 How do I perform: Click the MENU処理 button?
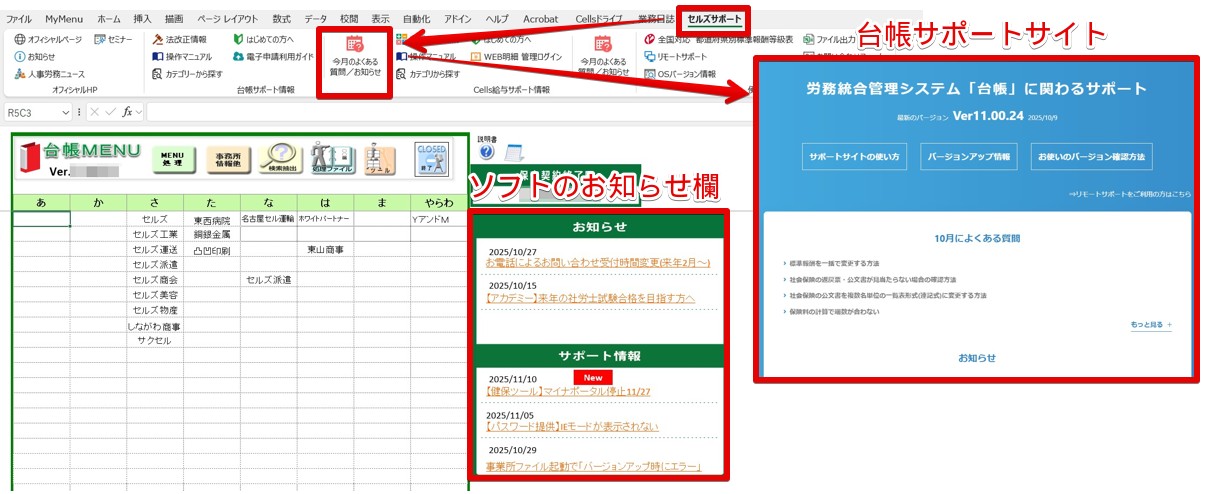pyautogui.click(x=174, y=158)
